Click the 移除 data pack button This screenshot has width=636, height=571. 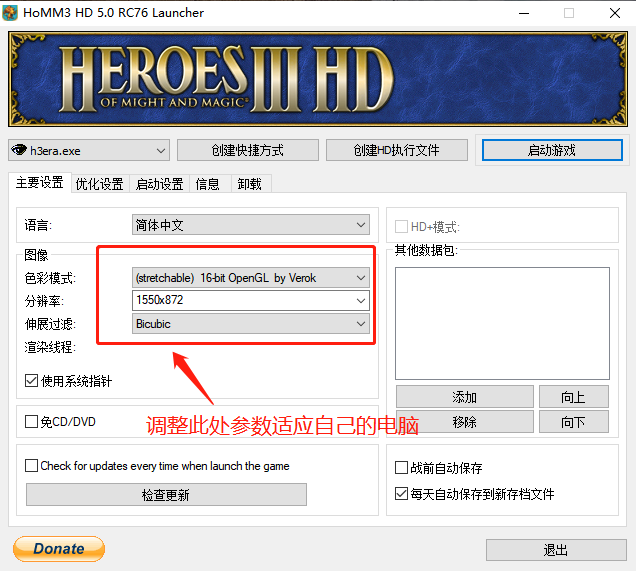(464, 422)
